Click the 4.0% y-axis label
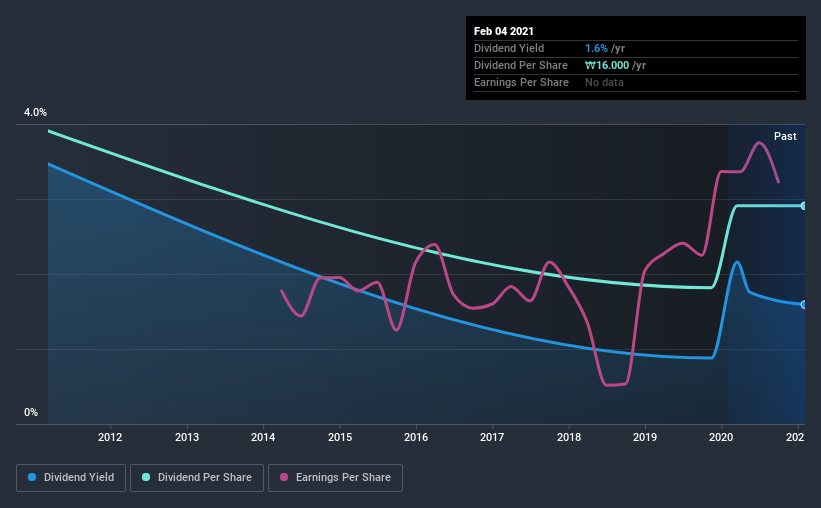Viewport: 821px width, 508px height. coord(35,112)
